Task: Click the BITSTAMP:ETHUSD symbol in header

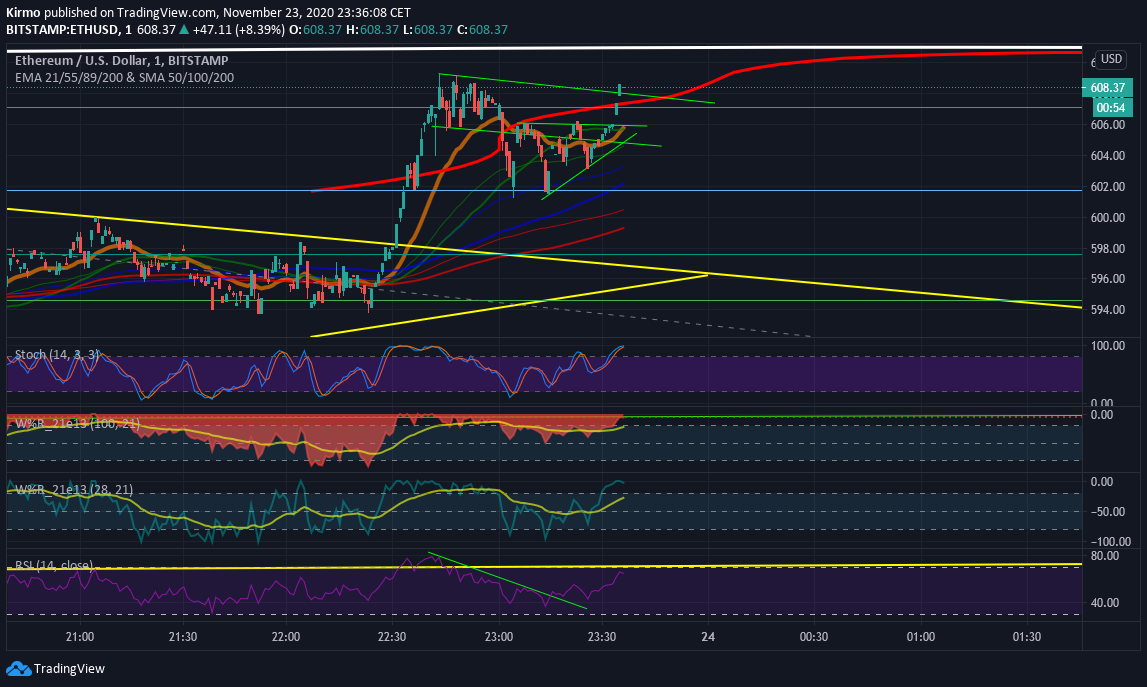Action: (62, 30)
